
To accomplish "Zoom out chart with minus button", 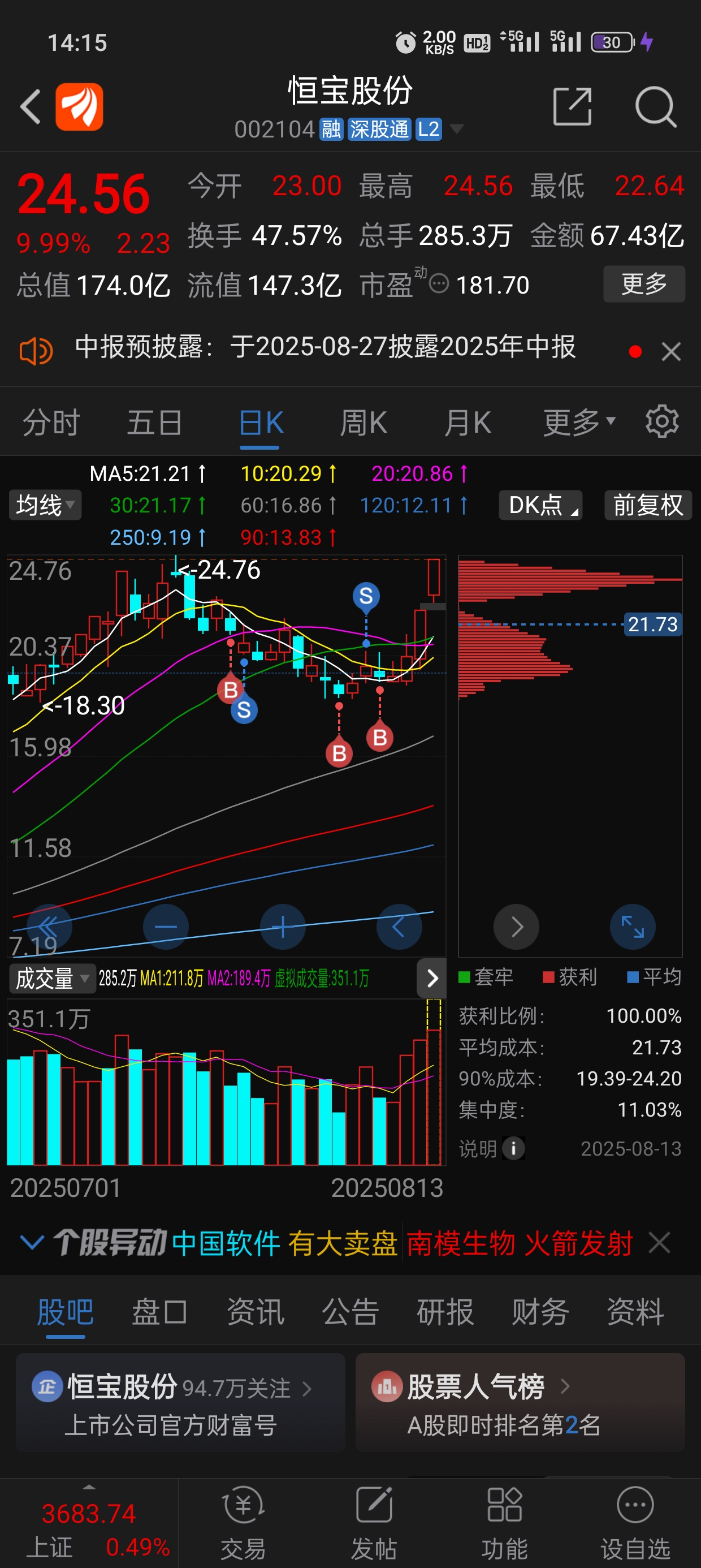I will tap(166, 927).
